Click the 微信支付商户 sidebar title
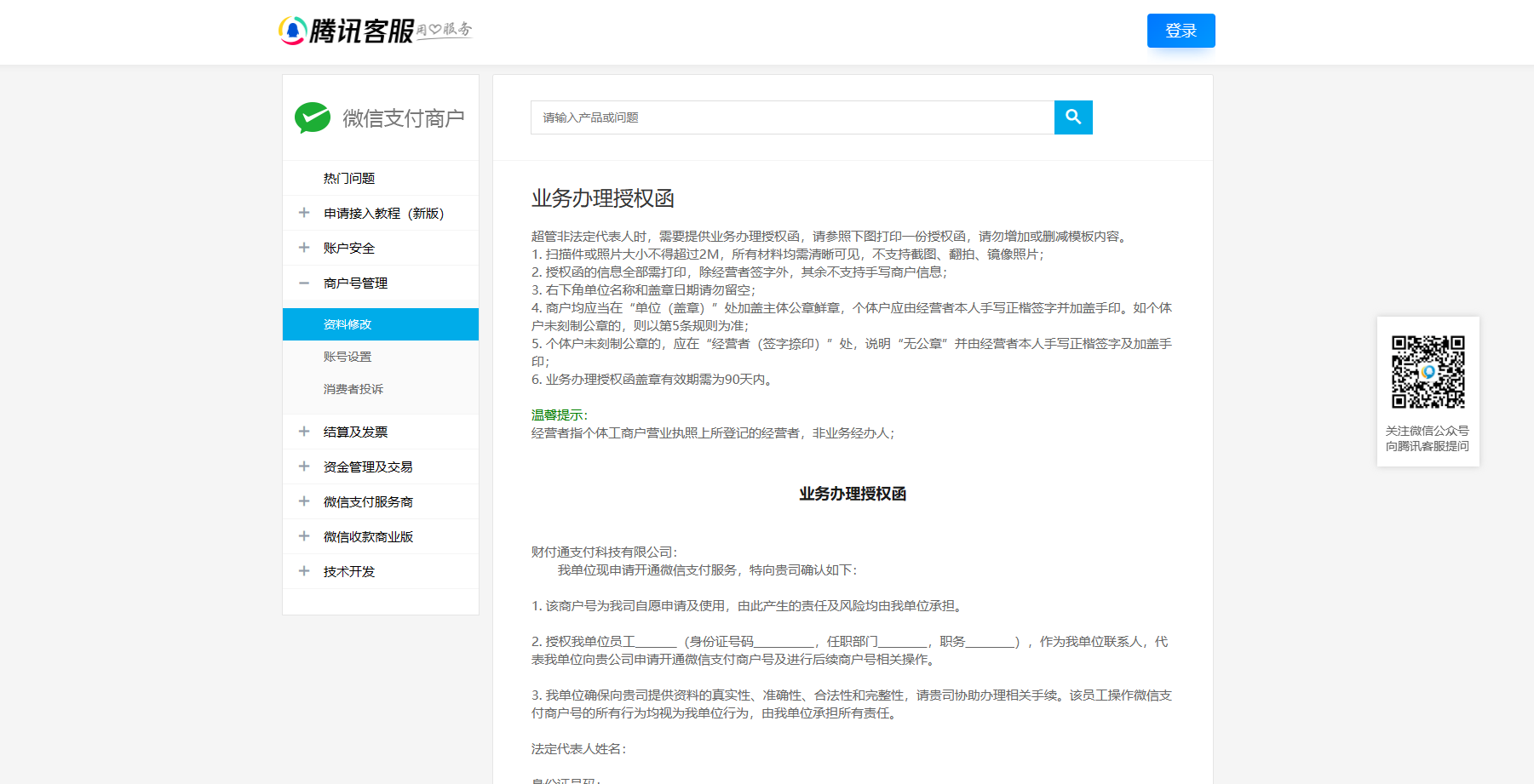This screenshot has width=1534, height=784. 404,118
